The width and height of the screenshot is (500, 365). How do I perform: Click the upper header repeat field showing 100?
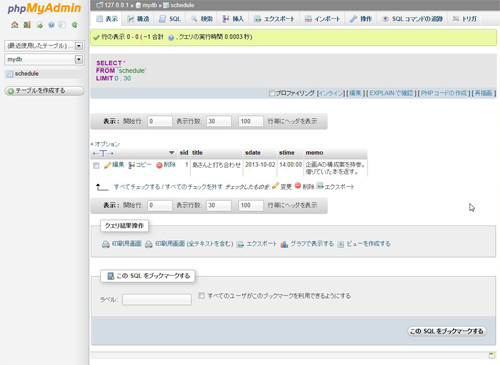point(251,121)
